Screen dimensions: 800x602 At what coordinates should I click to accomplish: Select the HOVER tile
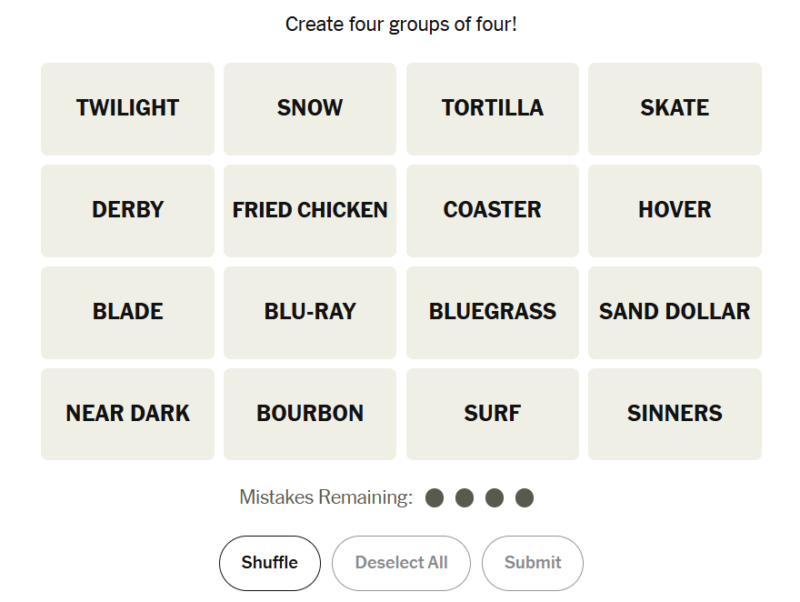674,211
